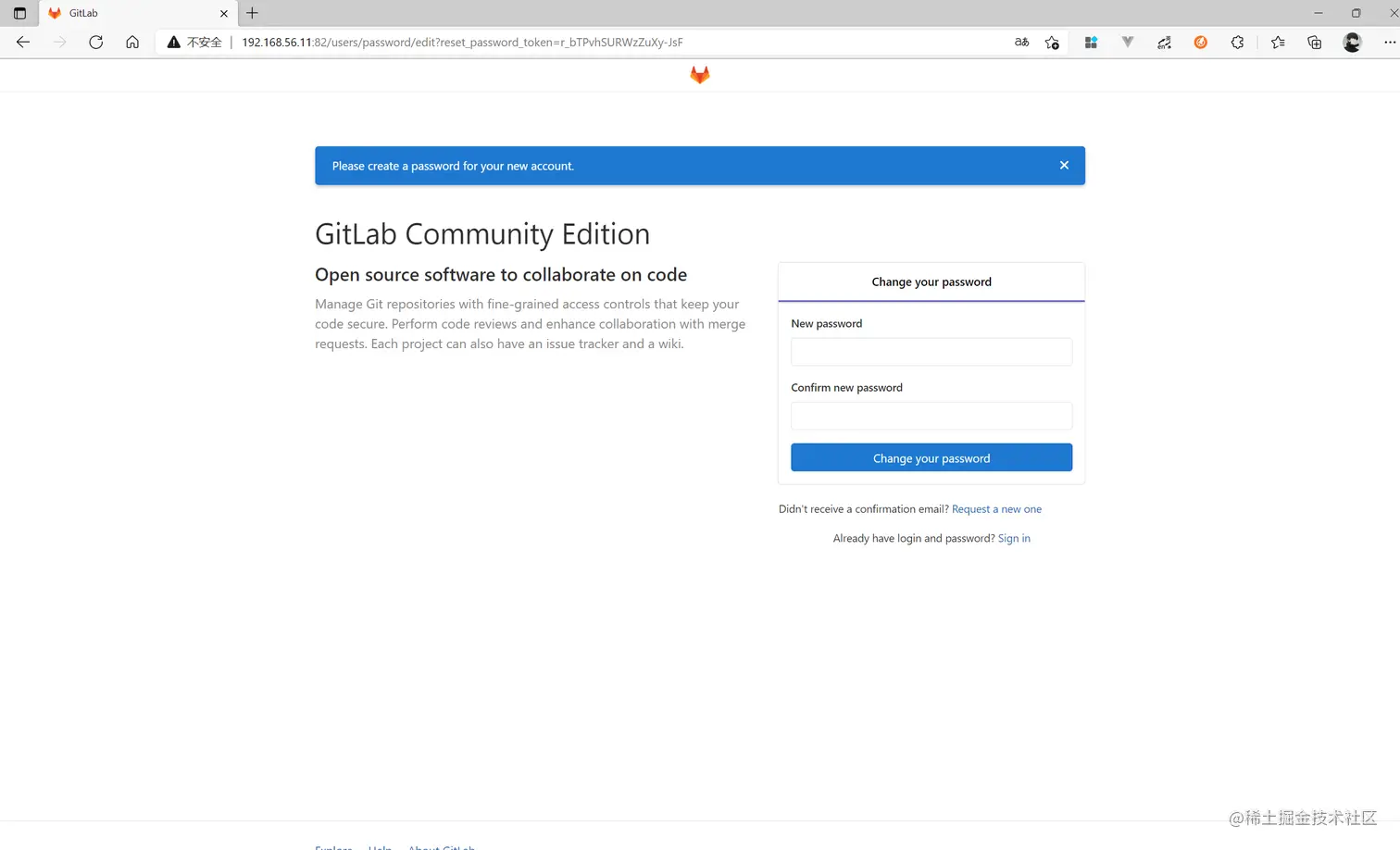Request a new confirmation email
This screenshot has height=850, width=1400.
[x=996, y=508]
